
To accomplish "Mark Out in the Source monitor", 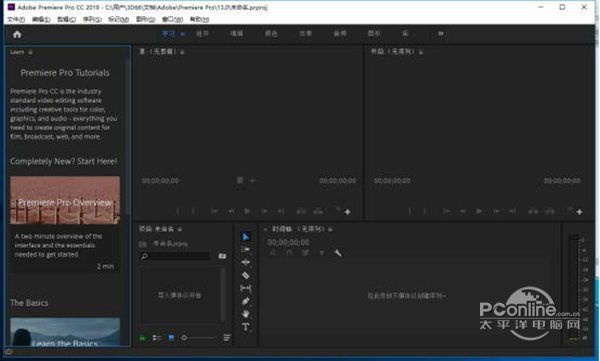I will (193, 211).
